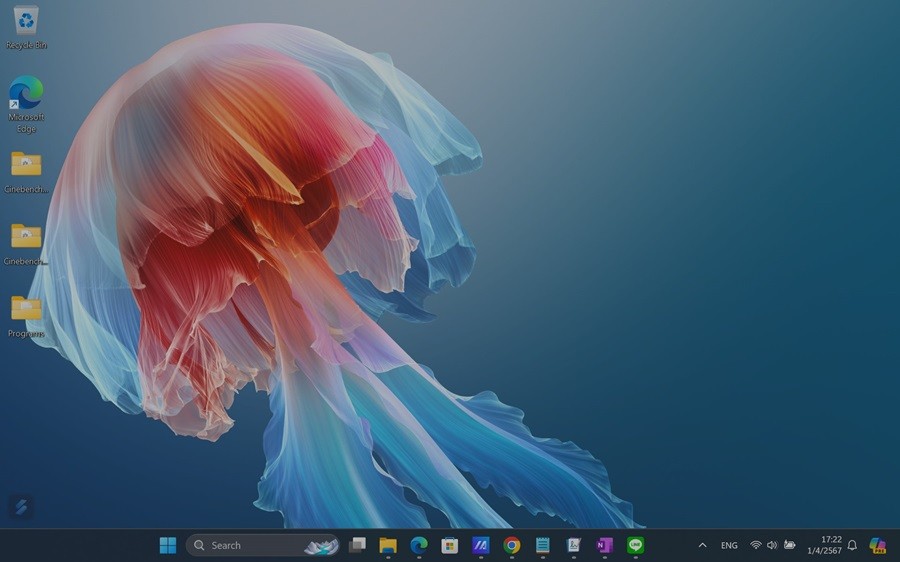This screenshot has width=900, height=562.
Task: Open Microsoft Edge from the taskbar
Action: pos(419,545)
